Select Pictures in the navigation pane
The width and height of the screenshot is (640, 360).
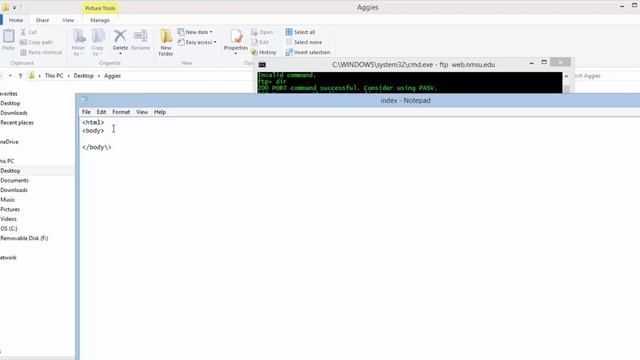click(10, 209)
